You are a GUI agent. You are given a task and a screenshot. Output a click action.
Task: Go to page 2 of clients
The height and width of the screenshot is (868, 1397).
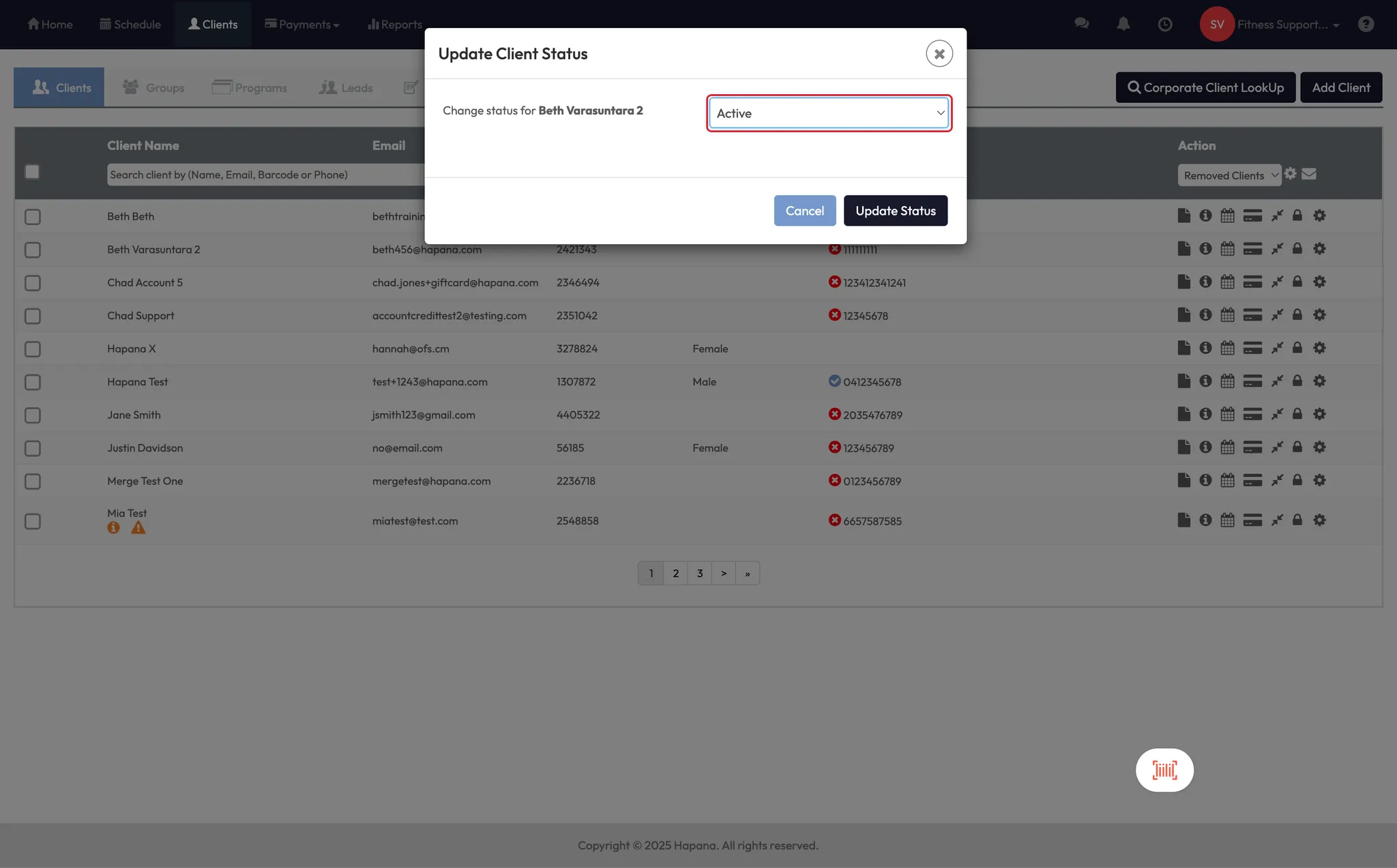coord(675,573)
